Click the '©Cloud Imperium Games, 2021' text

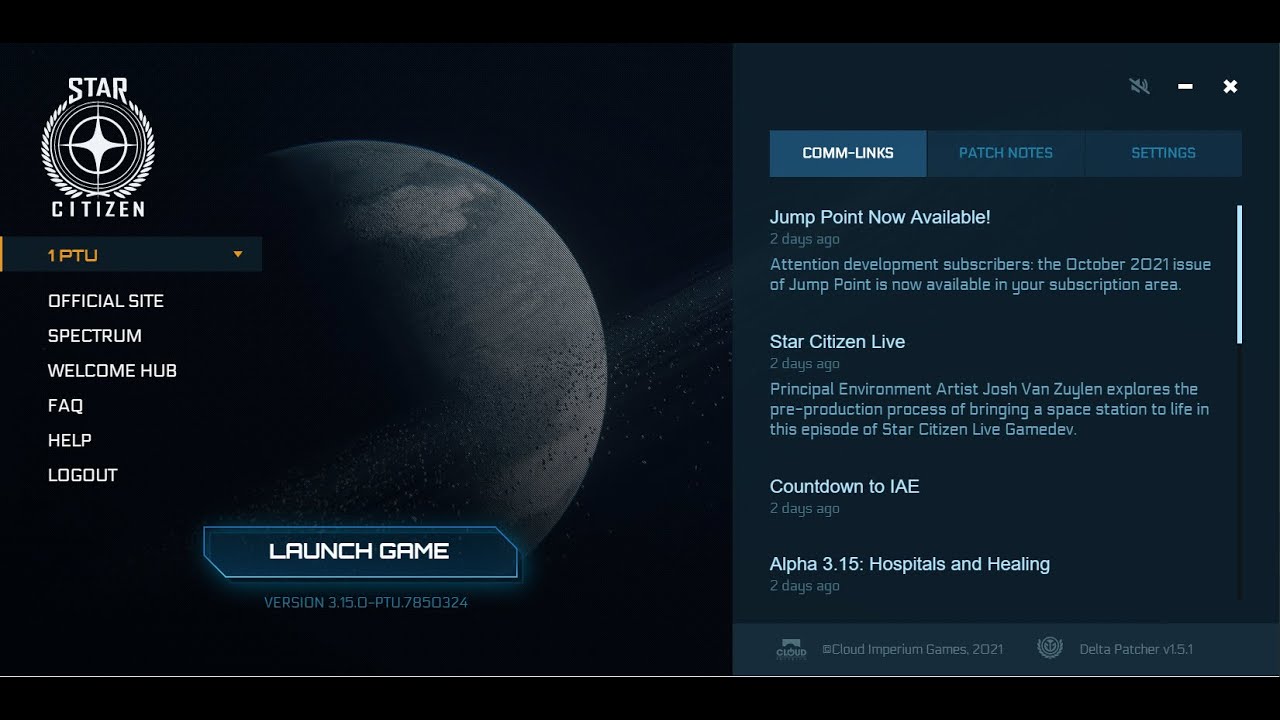point(912,649)
